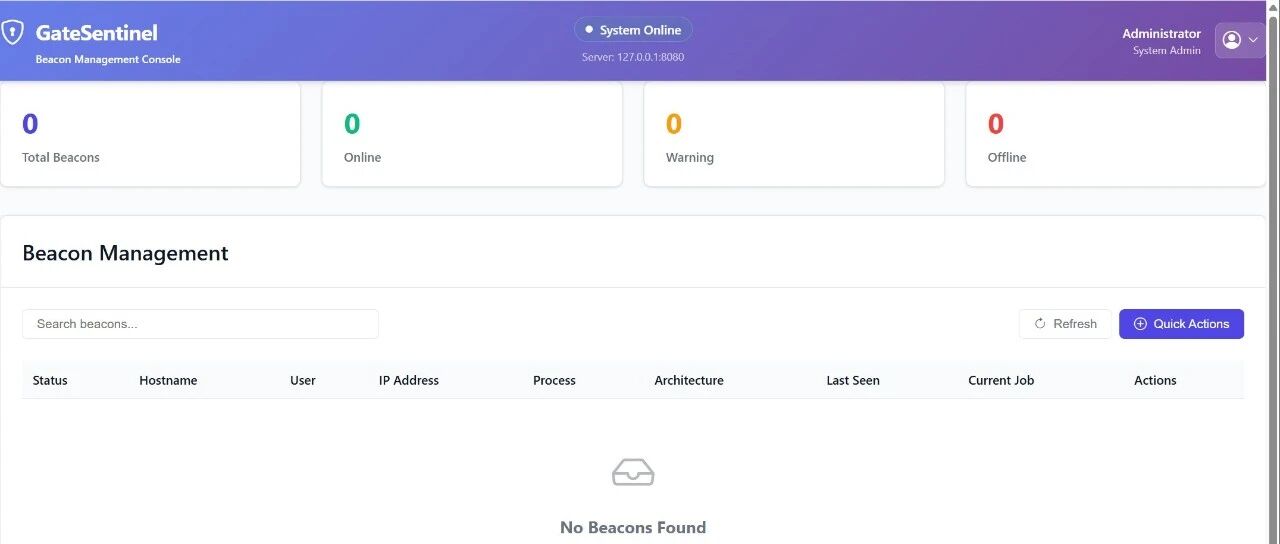Click the Beacon Management Console subtitle

(x=108, y=59)
